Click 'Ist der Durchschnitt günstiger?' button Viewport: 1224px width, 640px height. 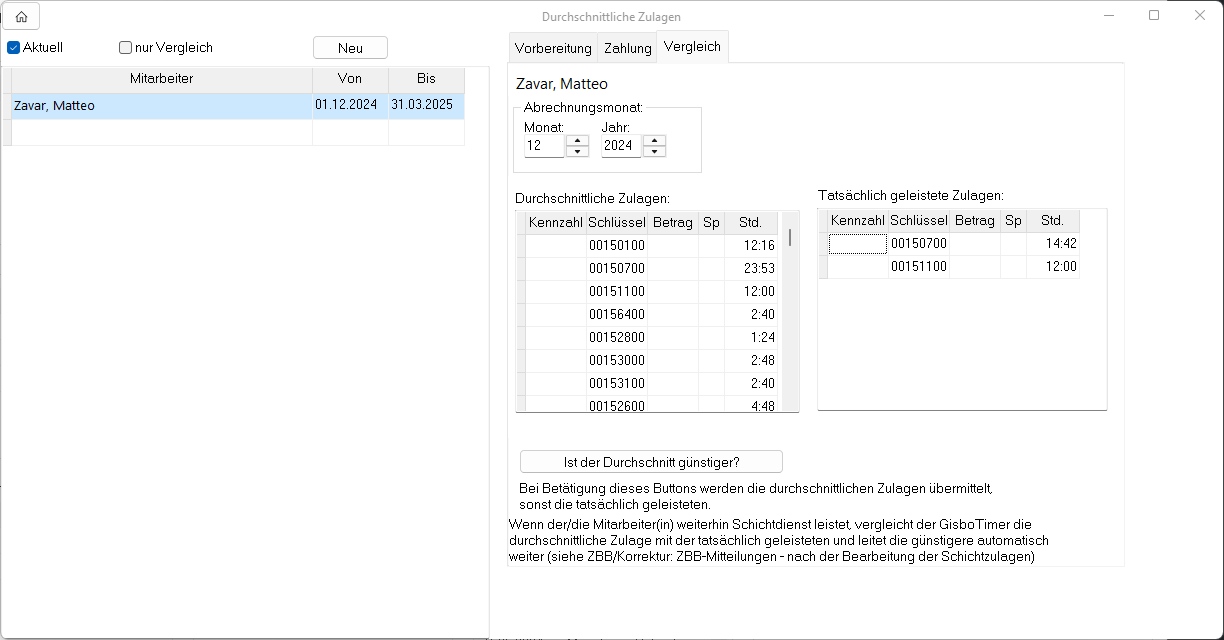tap(651, 462)
